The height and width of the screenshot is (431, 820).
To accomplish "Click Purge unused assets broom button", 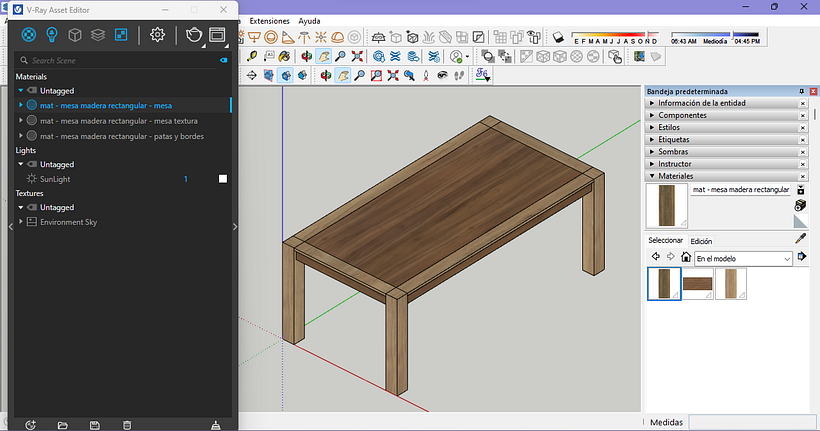I will pyautogui.click(x=215, y=425).
